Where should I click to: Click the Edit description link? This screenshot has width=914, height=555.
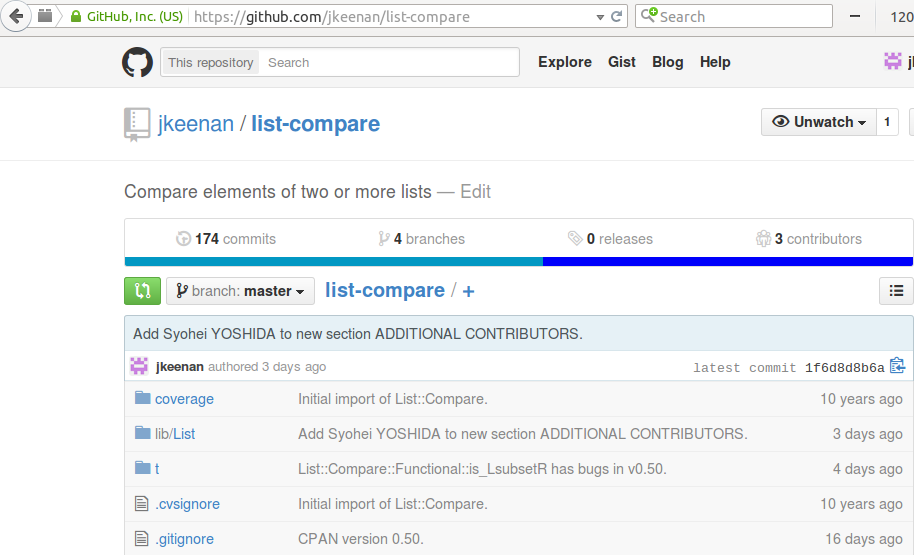pos(475,192)
